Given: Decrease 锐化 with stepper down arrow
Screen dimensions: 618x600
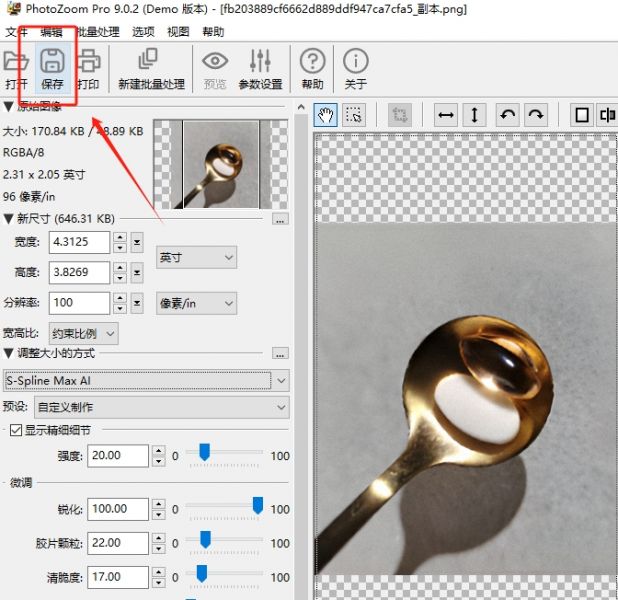Looking at the screenshot, I should click(x=159, y=515).
